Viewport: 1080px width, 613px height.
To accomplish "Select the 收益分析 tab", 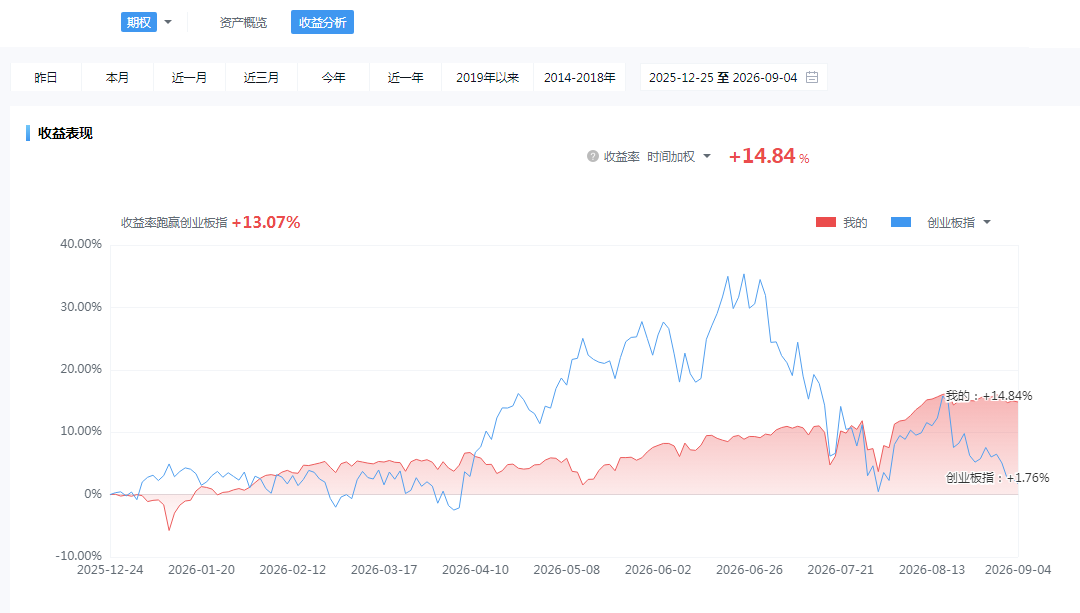I will tap(322, 22).
